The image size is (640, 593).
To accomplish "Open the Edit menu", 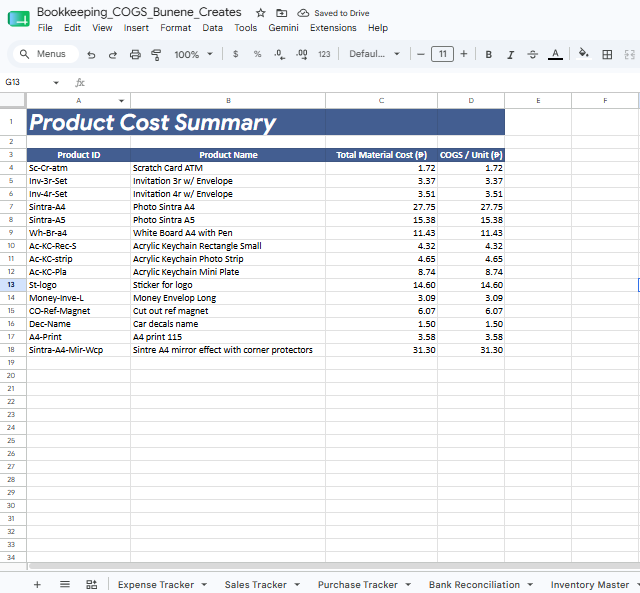I will pyautogui.click(x=72, y=28).
